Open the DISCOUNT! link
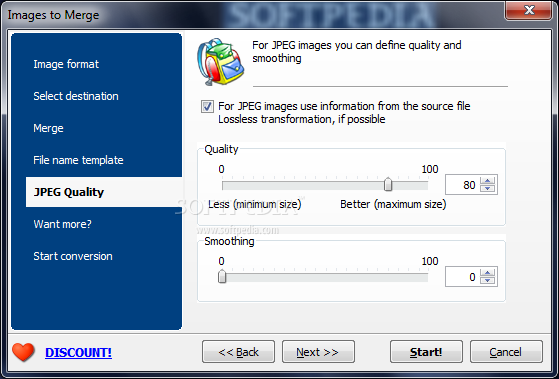Image resolution: width=559 pixels, height=379 pixels. (x=78, y=353)
